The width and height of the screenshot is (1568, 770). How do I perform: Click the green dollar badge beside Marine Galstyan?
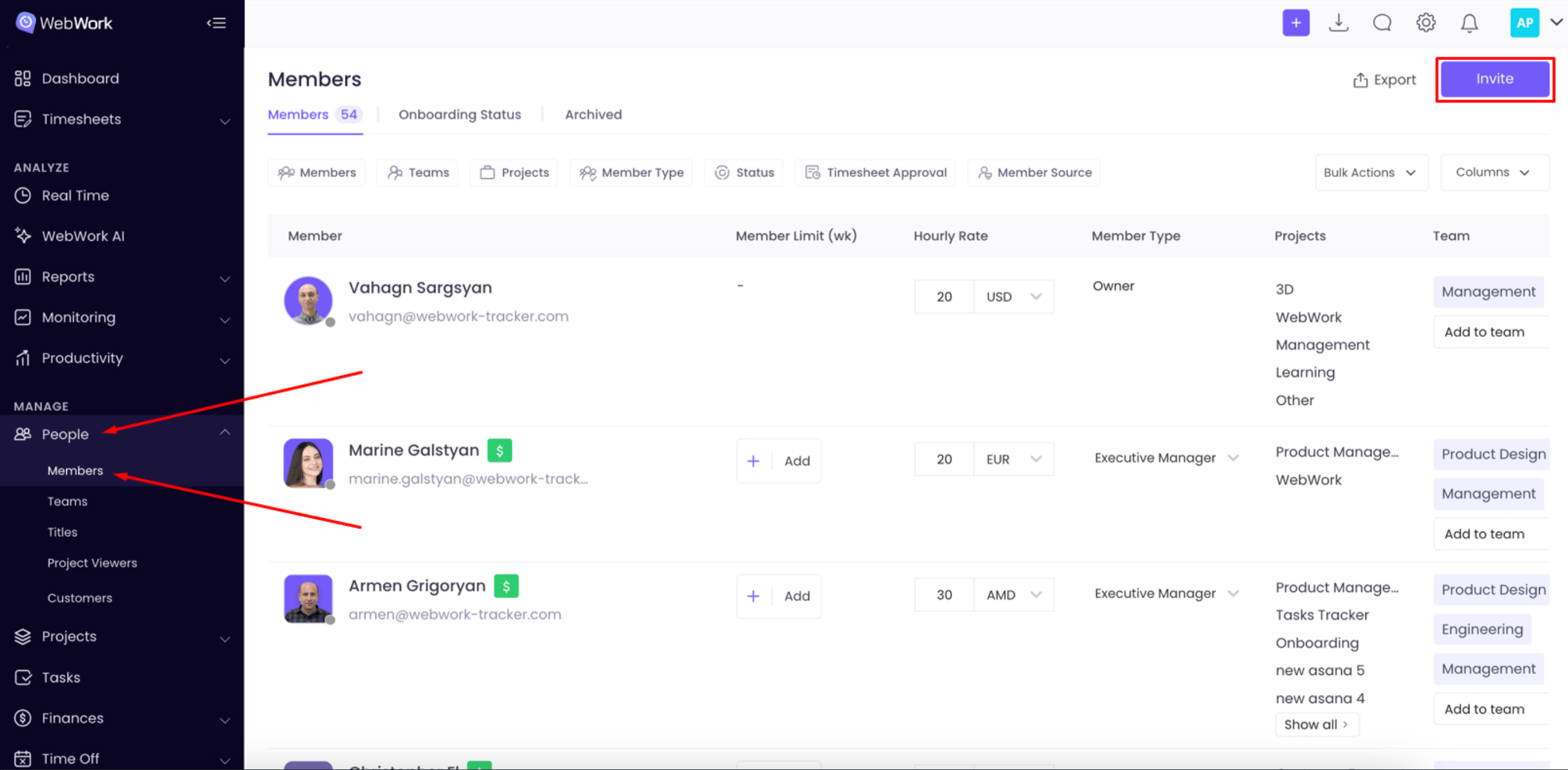pos(499,450)
